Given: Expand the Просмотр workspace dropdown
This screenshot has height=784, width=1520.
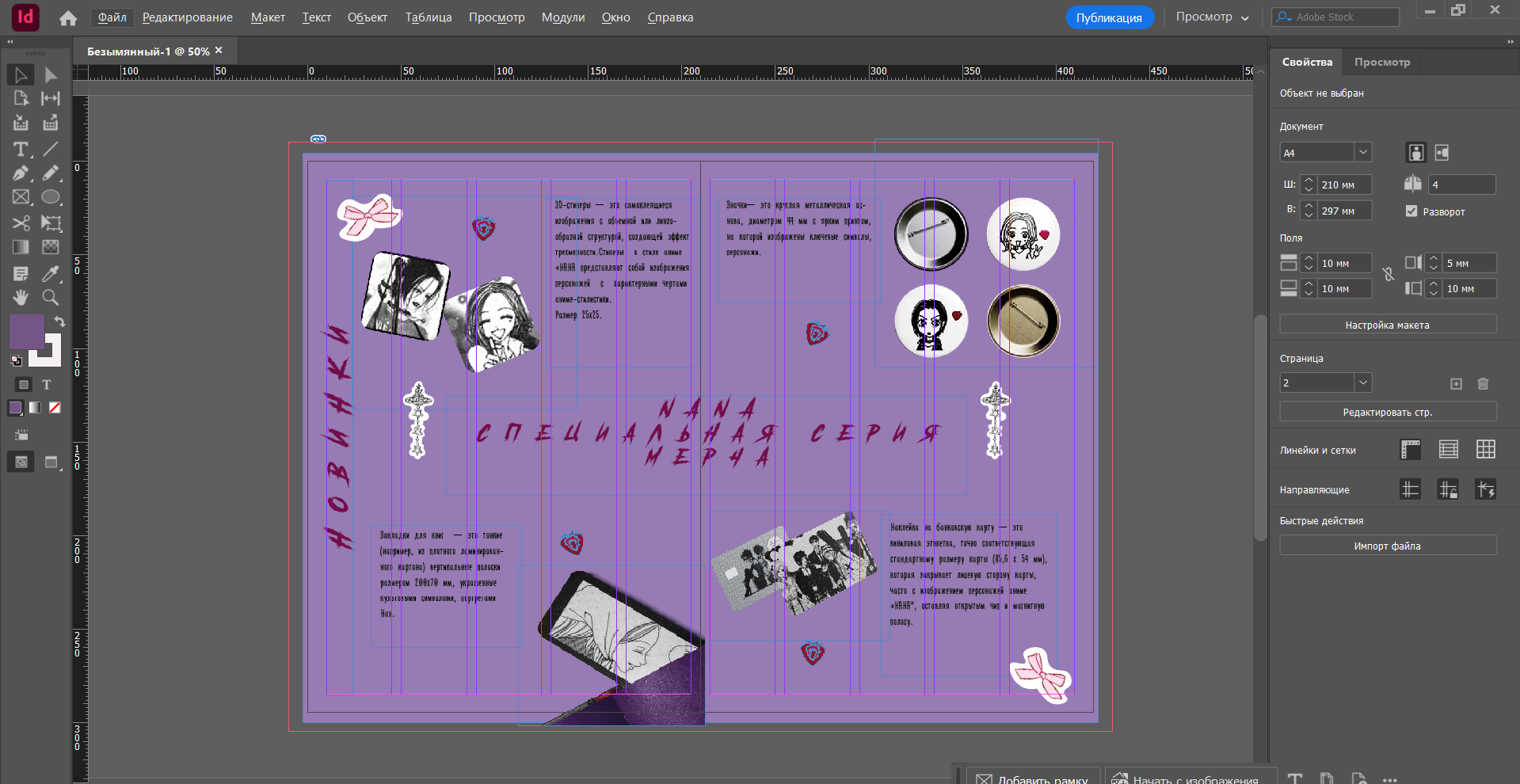Looking at the screenshot, I should coord(1212,17).
